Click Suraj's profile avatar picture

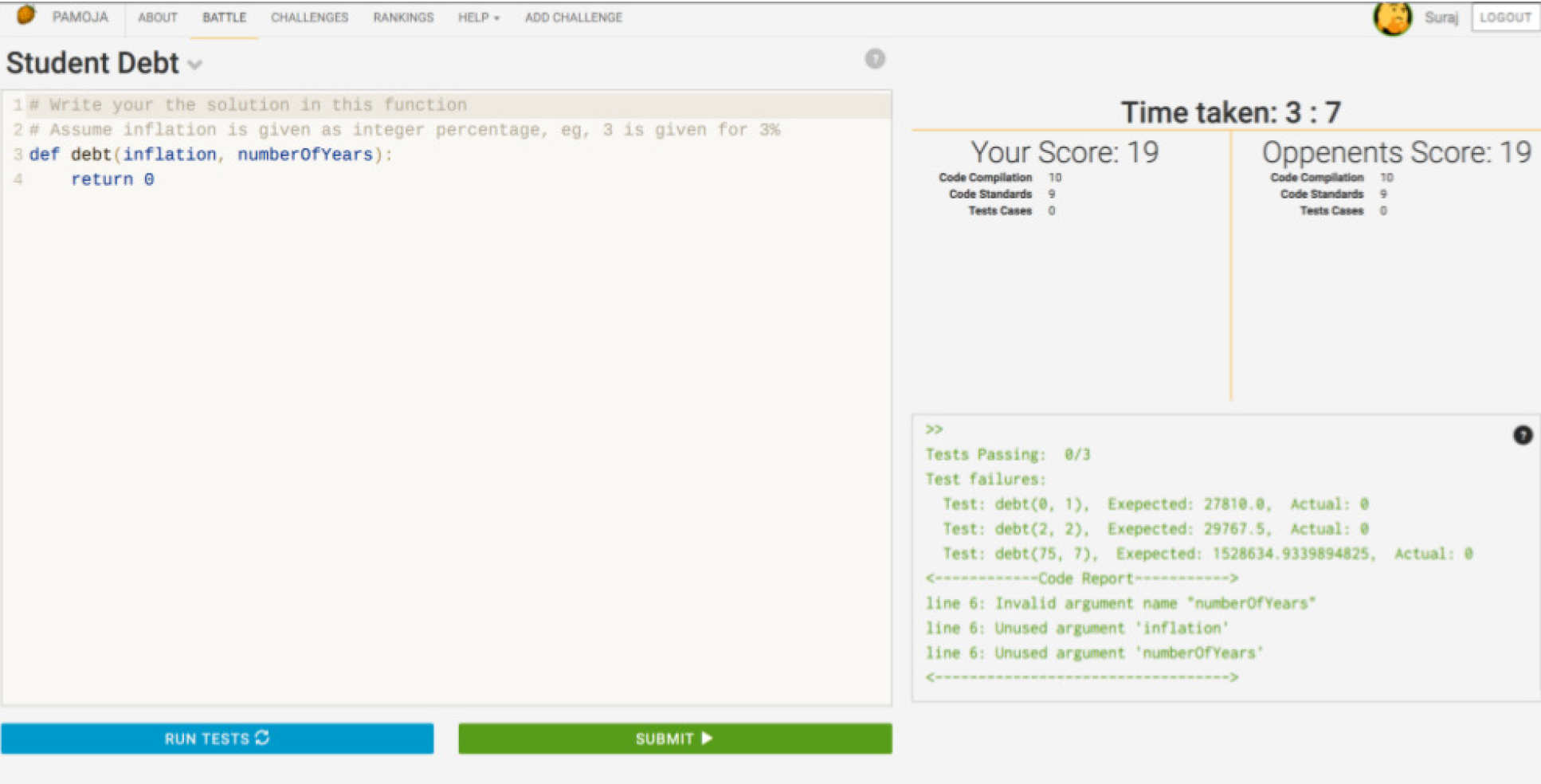coord(1392,18)
